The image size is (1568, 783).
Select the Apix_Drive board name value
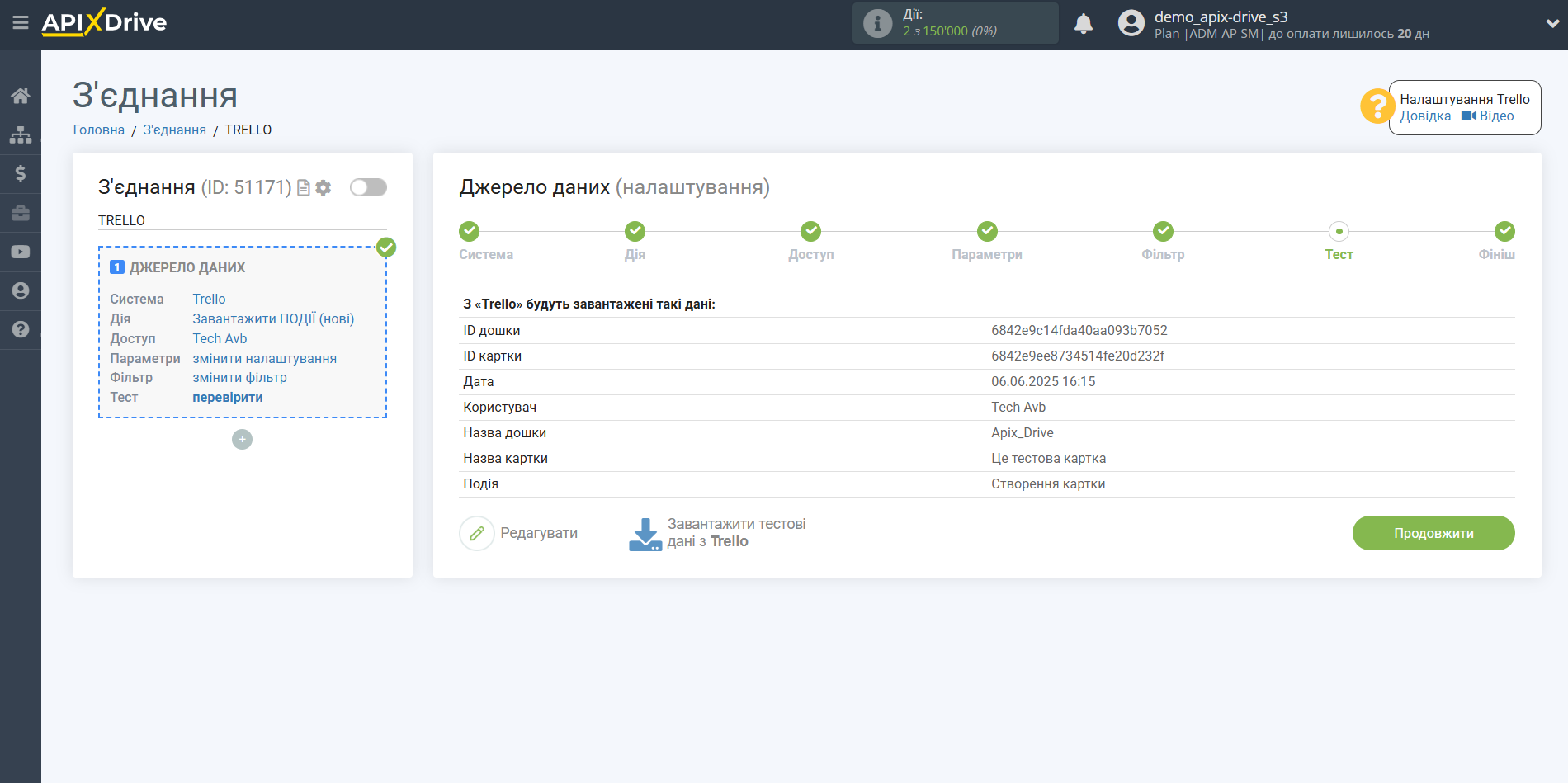coord(1023,432)
